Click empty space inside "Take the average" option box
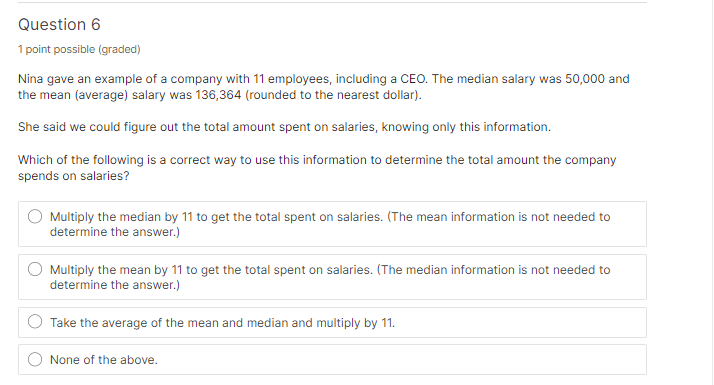Screen dimensions: 714x385 [519, 323]
